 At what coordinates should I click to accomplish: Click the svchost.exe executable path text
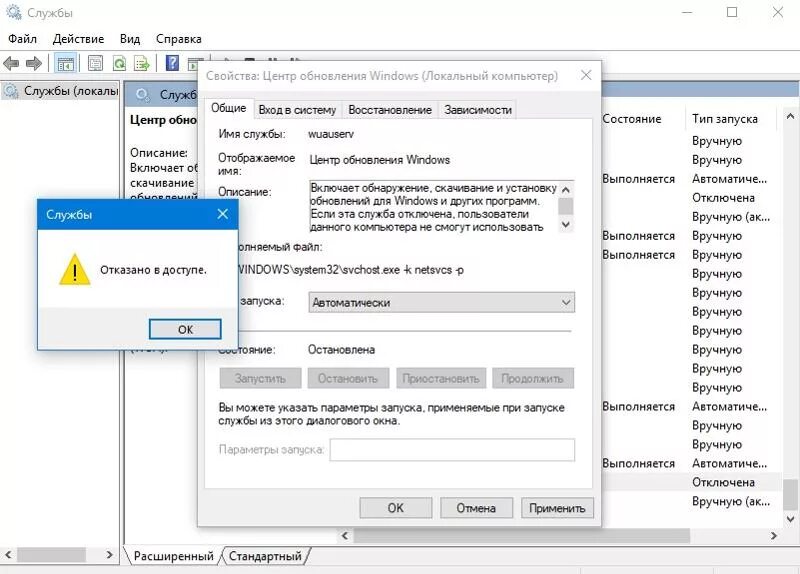point(351,270)
